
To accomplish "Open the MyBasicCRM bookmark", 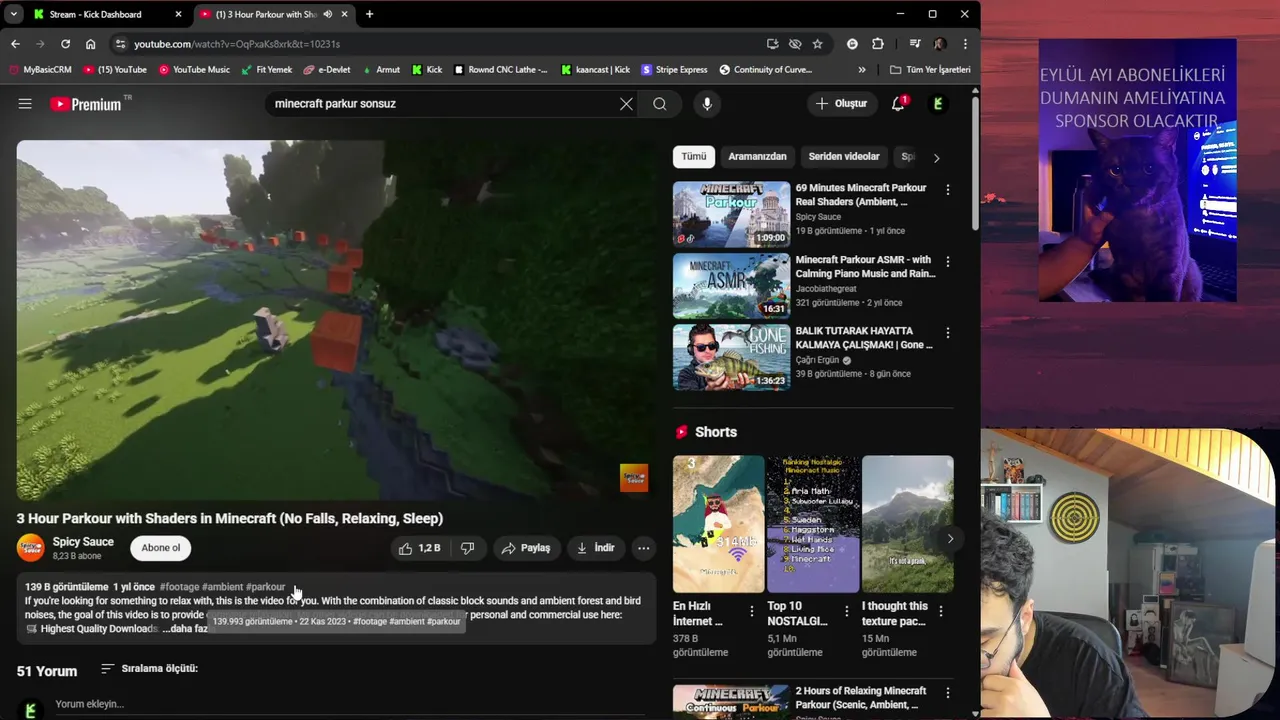I will click(x=40, y=70).
